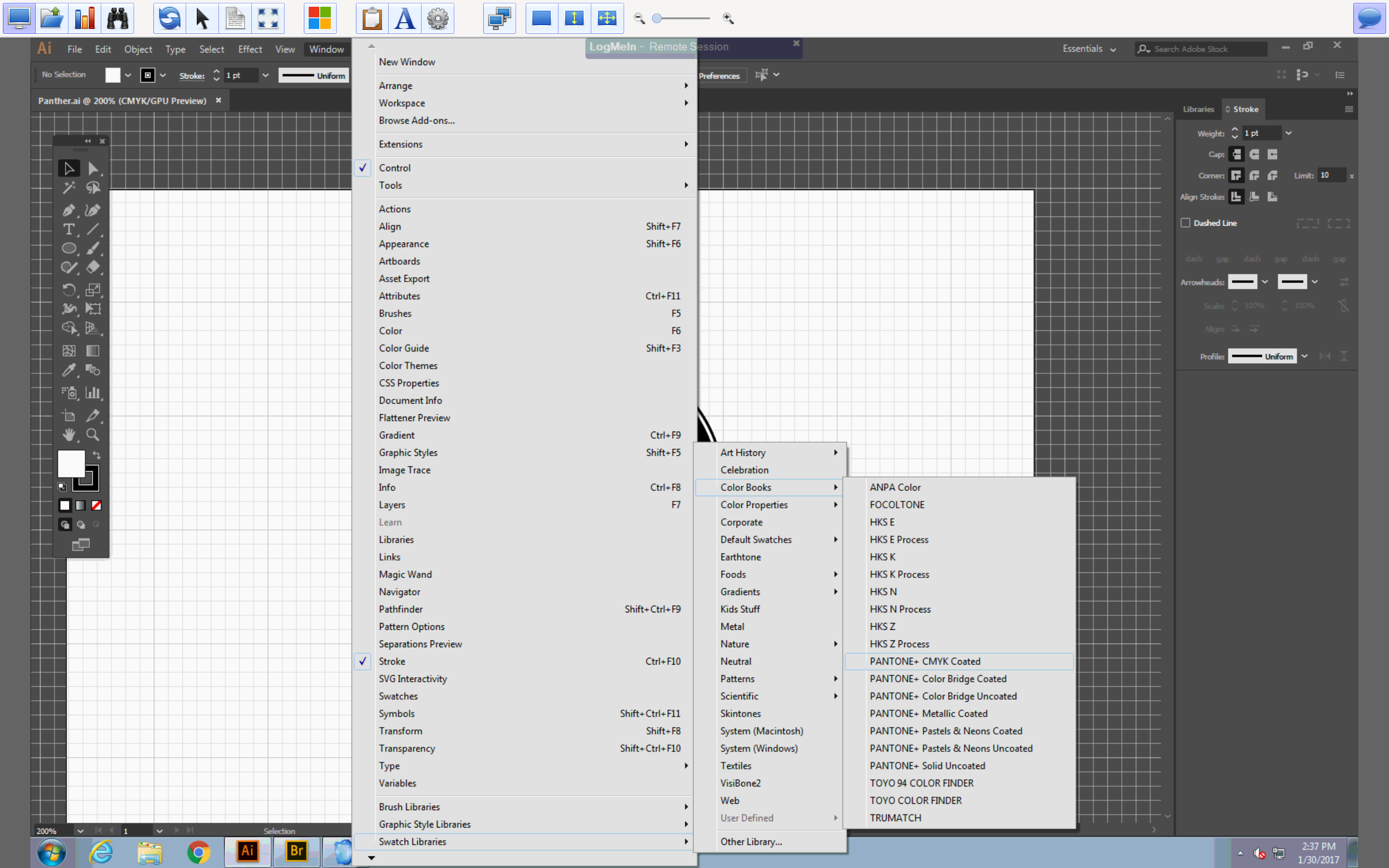Select the Type tool

(69, 229)
